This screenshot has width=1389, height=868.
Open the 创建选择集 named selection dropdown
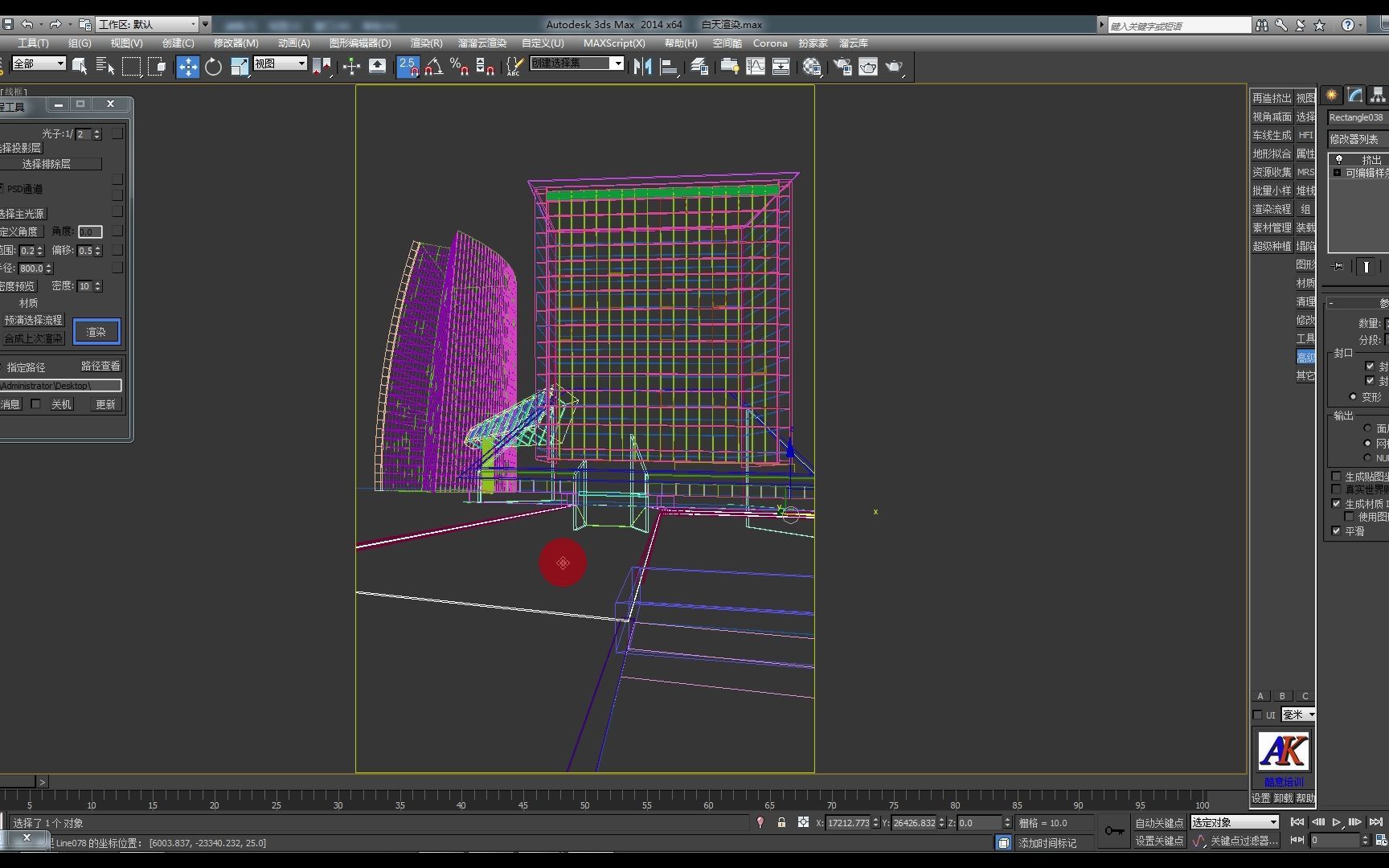pyautogui.click(x=577, y=63)
